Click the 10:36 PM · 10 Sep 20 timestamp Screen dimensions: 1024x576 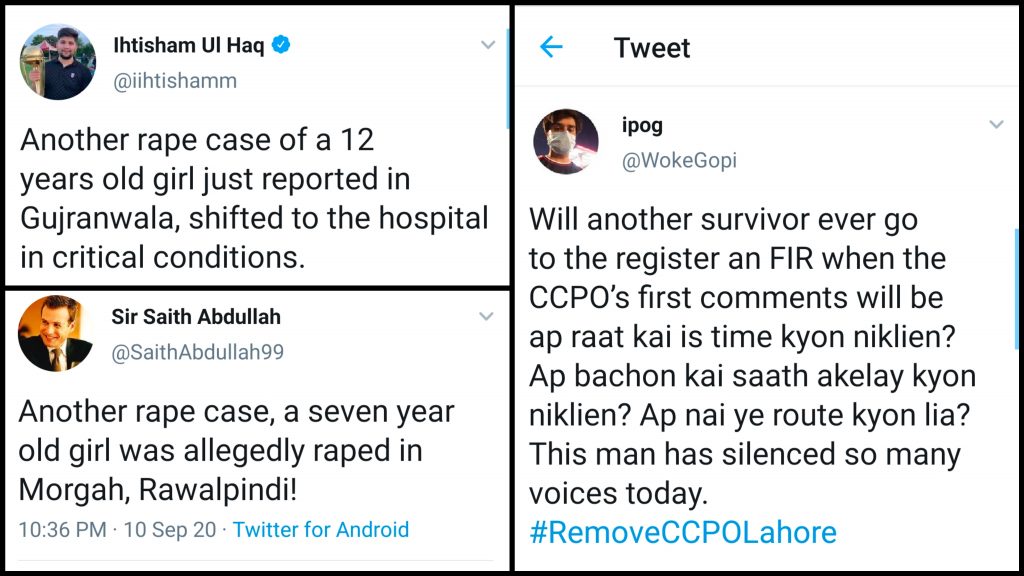tap(117, 529)
